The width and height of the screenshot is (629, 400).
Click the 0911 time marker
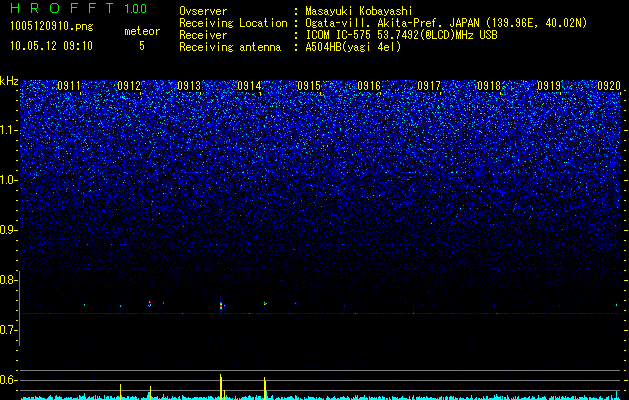click(69, 86)
